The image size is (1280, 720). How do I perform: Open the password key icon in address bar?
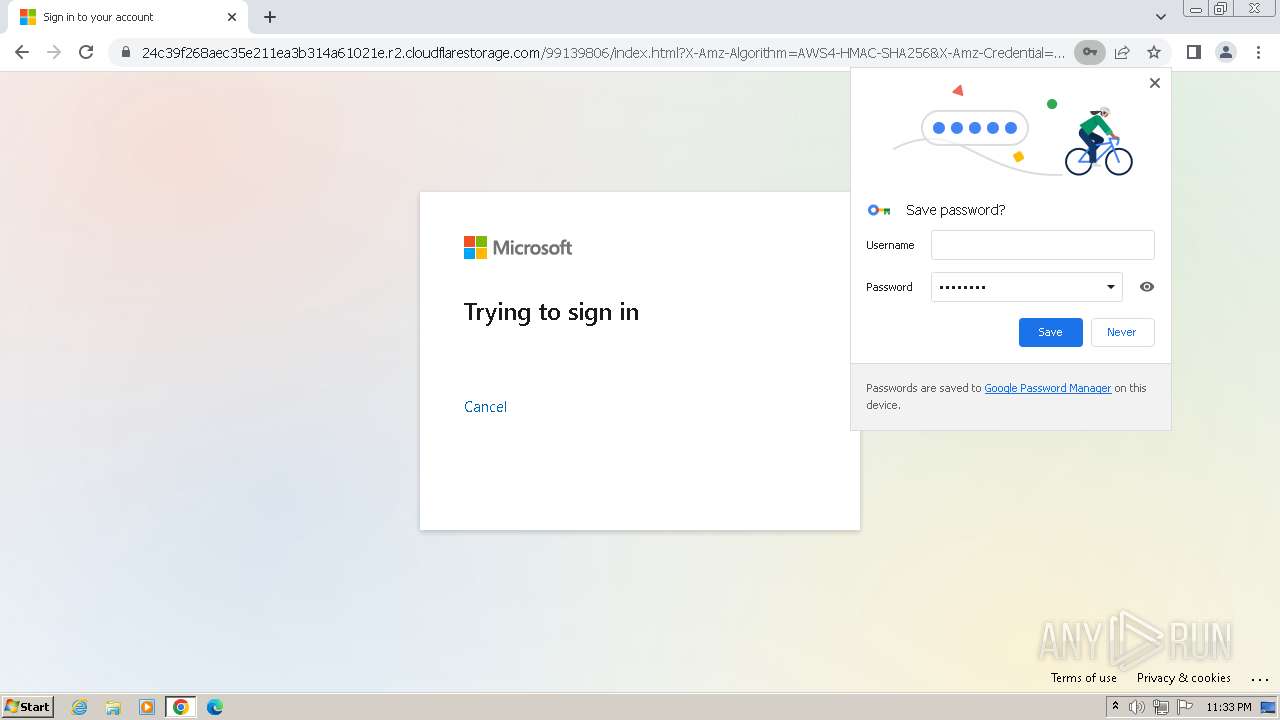point(1090,52)
